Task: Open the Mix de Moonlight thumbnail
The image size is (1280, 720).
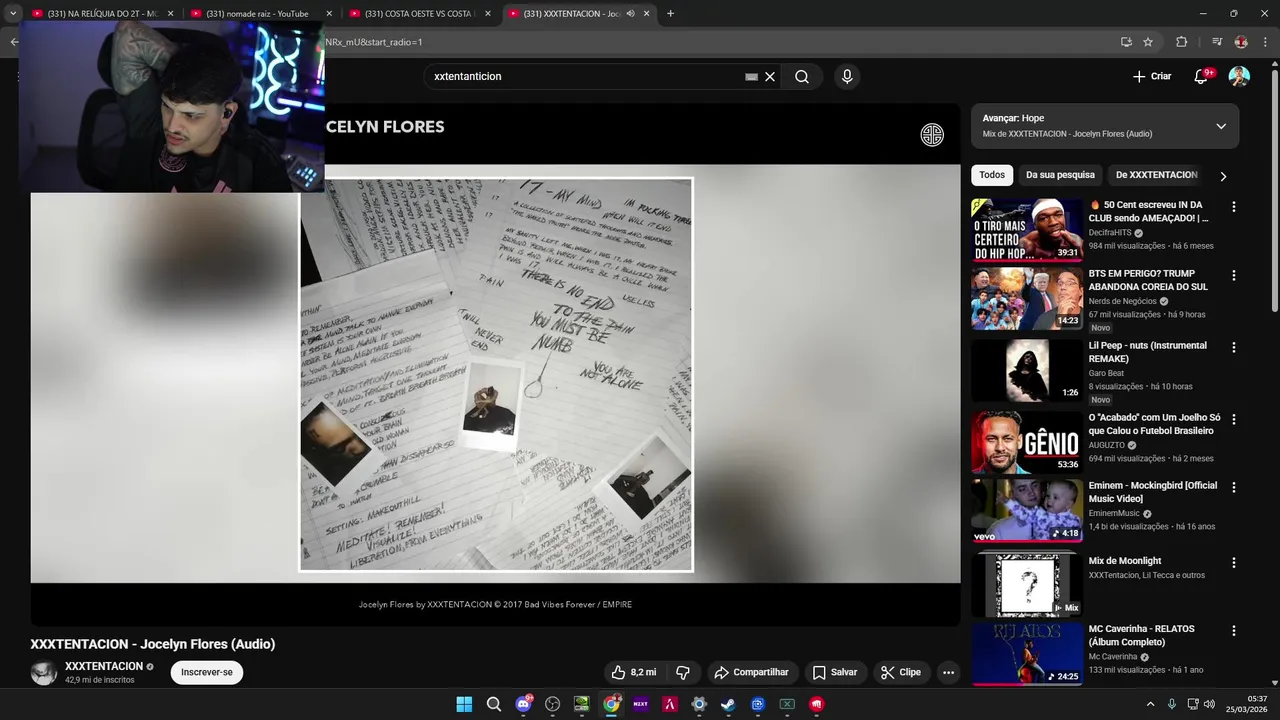Action: point(1027,584)
